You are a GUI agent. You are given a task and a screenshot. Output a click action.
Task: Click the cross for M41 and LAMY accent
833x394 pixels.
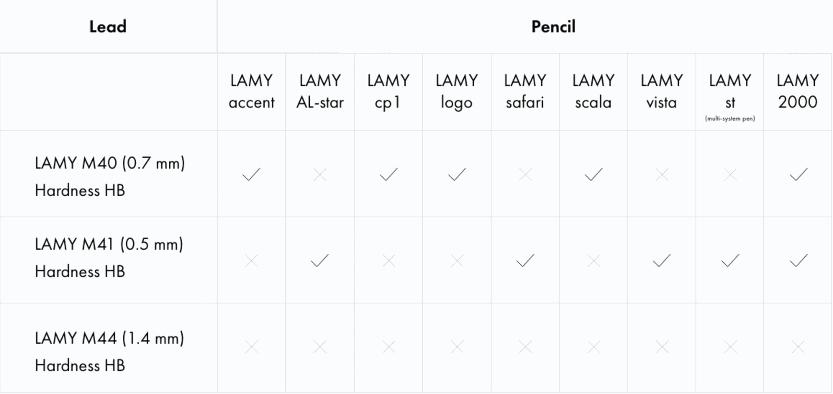251,261
